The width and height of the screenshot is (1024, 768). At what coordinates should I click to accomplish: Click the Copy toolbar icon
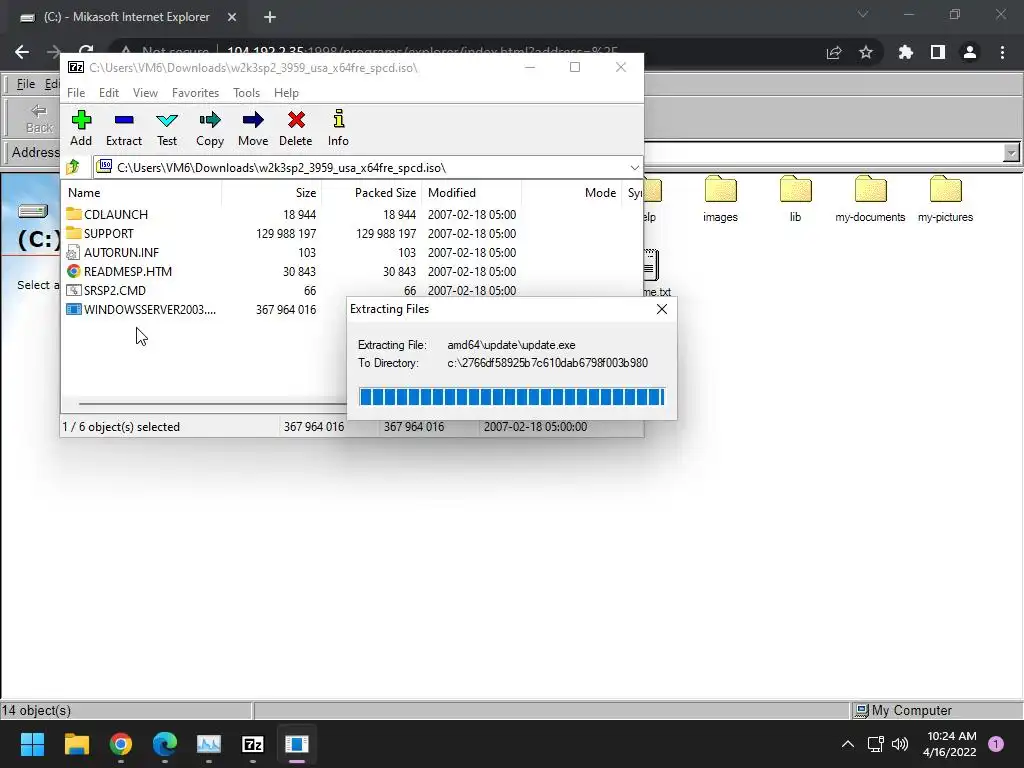210,128
